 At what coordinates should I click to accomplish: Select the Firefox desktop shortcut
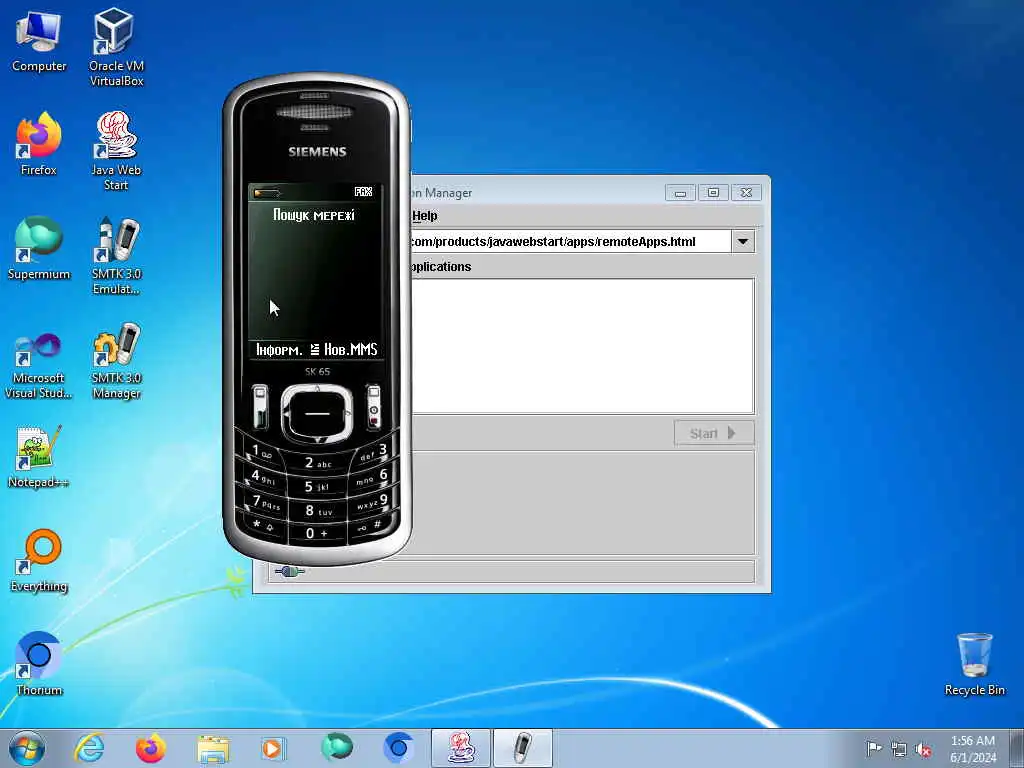pyautogui.click(x=39, y=144)
